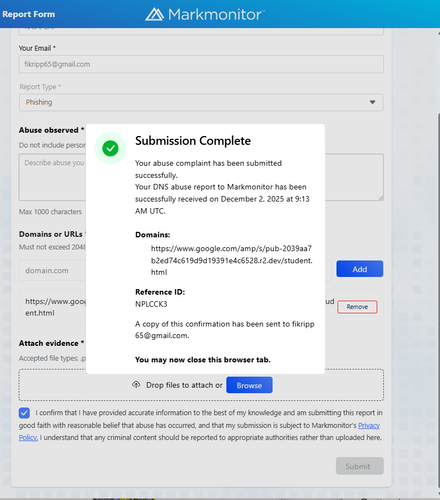
Task: Click the 'Max 1000 characters' hint
Action: [50, 212]
